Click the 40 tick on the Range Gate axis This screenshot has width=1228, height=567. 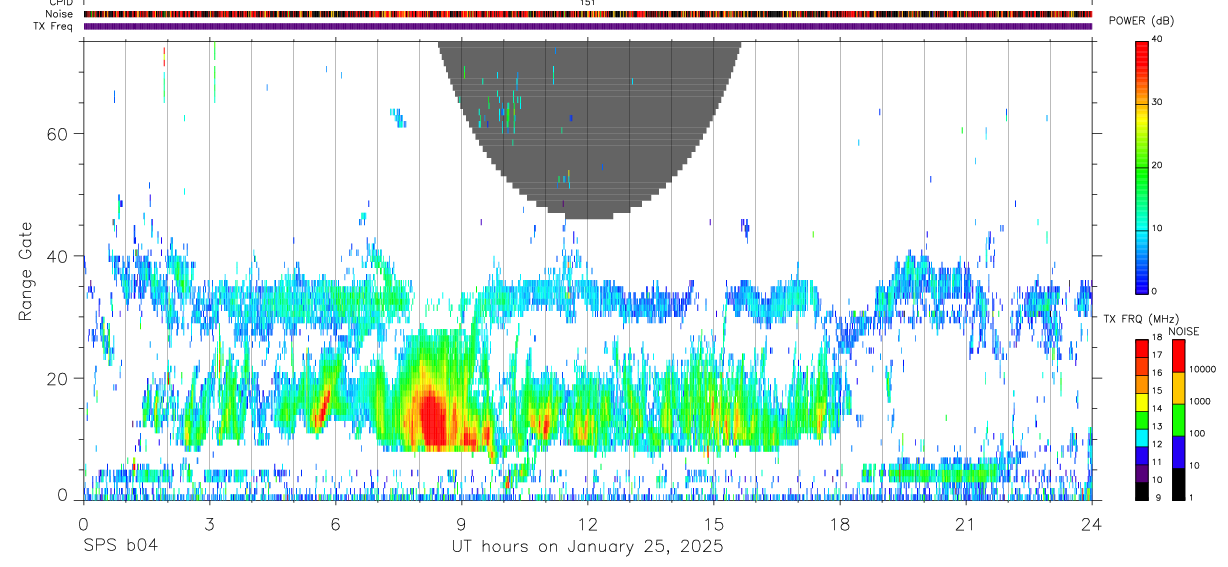coord(59,256)
